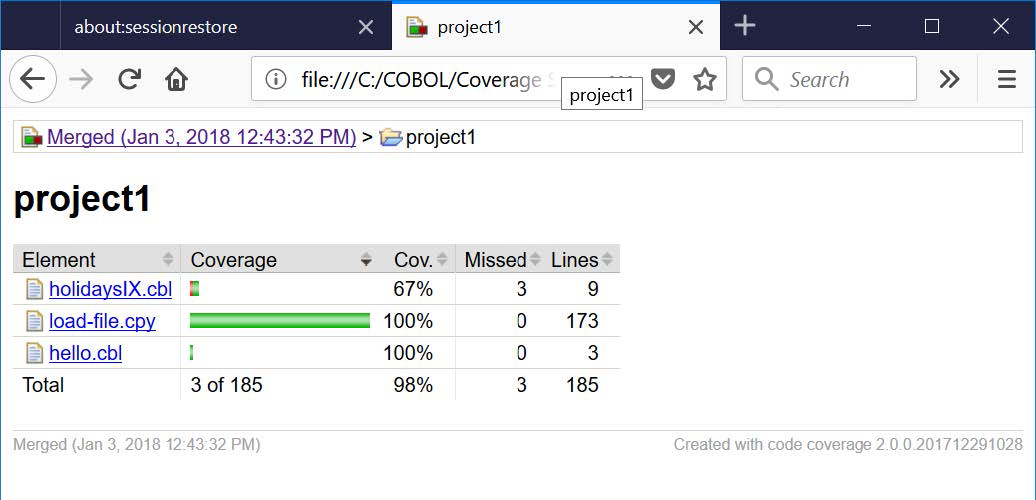1036x500 pixels.
Task: Open the Firefox hamburger menu
Action: click(1006, 79)
